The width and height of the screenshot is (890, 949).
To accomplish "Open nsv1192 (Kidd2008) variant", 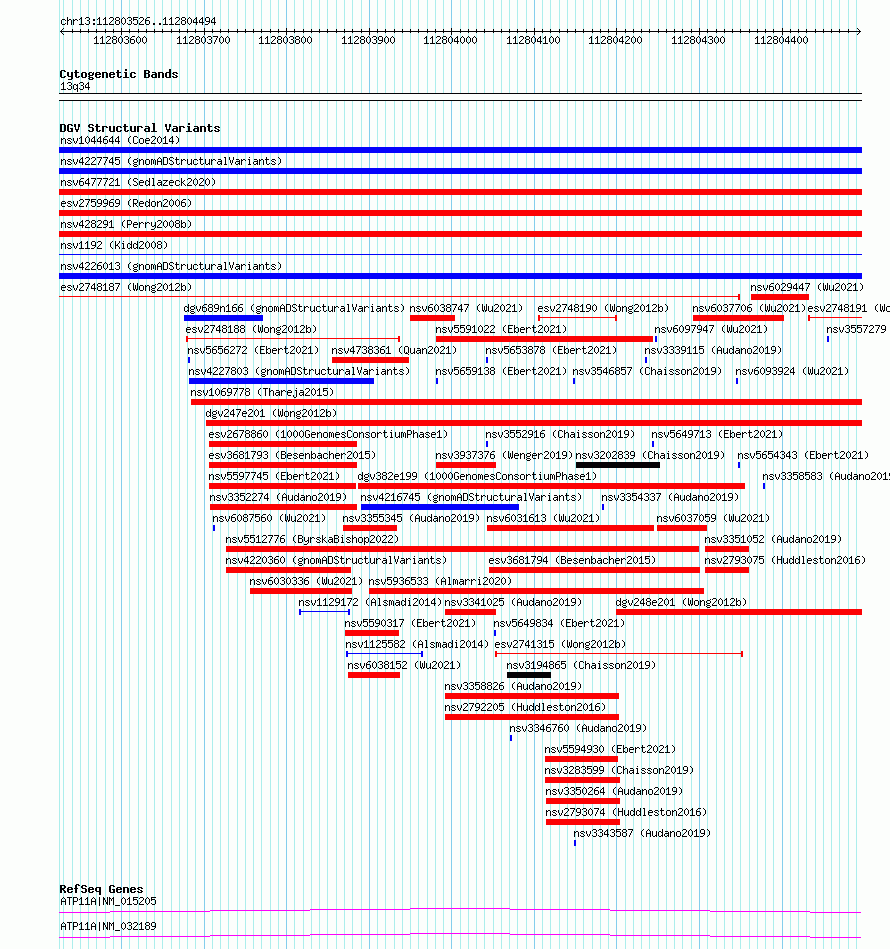I will click(x=114, y=245).
